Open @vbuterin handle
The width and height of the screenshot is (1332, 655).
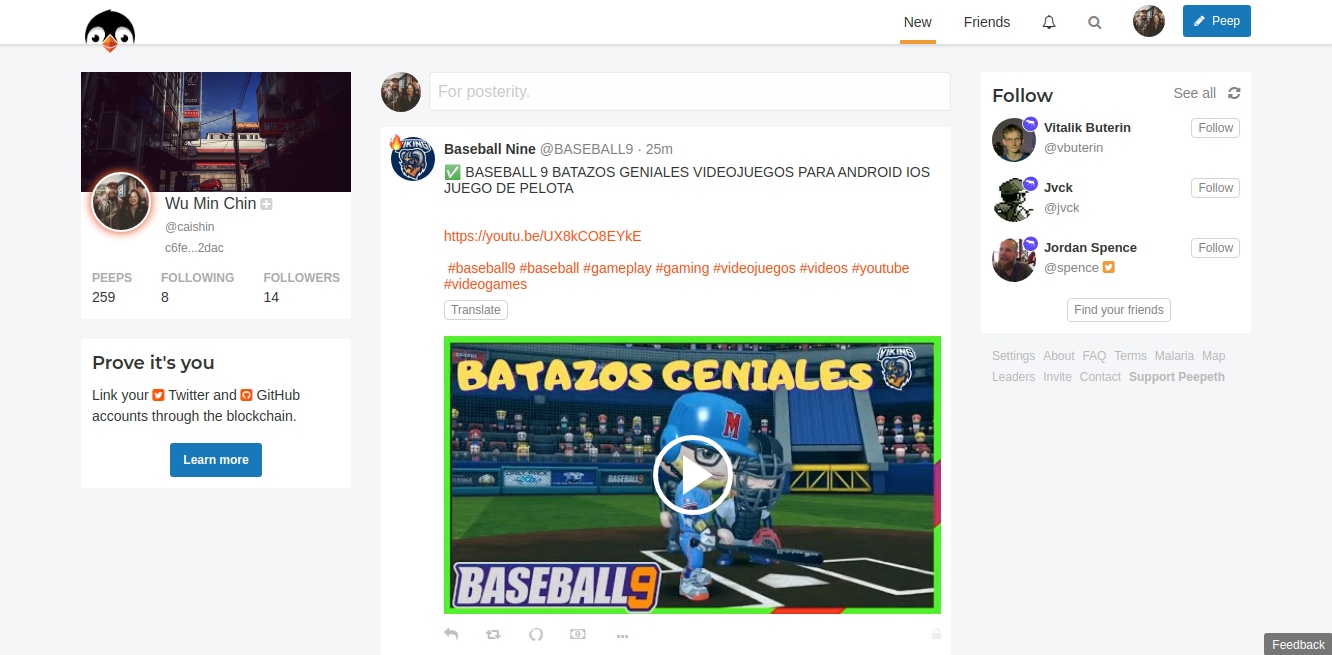[1073, 148]
